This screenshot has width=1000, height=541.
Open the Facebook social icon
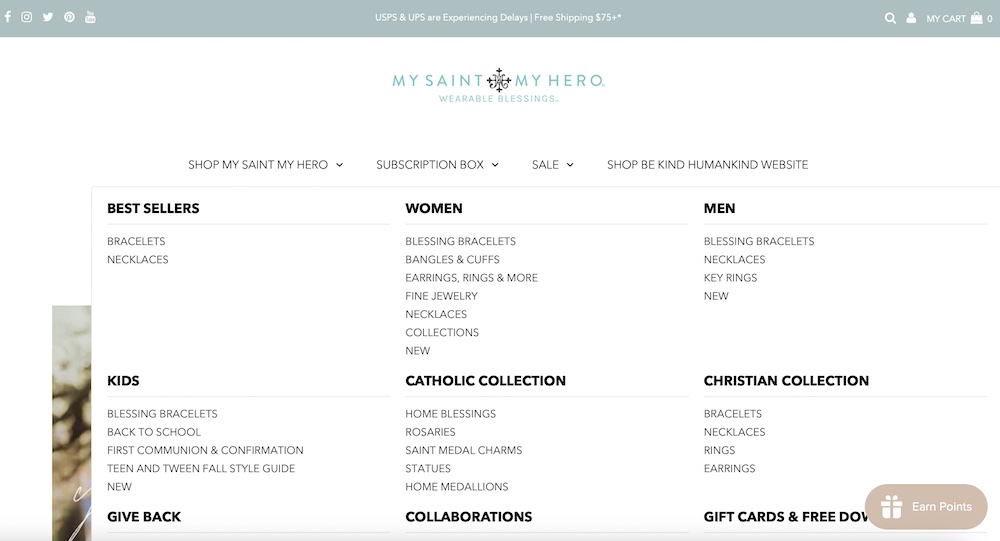coord(8,17)
